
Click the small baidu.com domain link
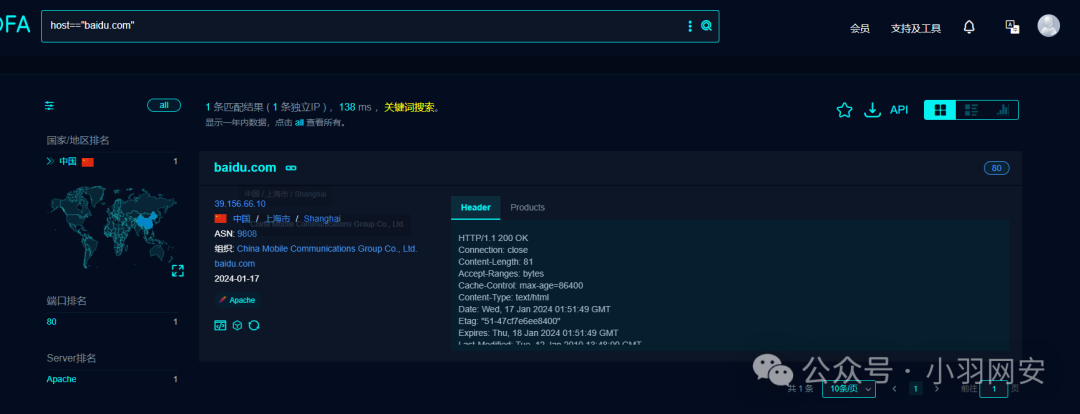[235, 264]
